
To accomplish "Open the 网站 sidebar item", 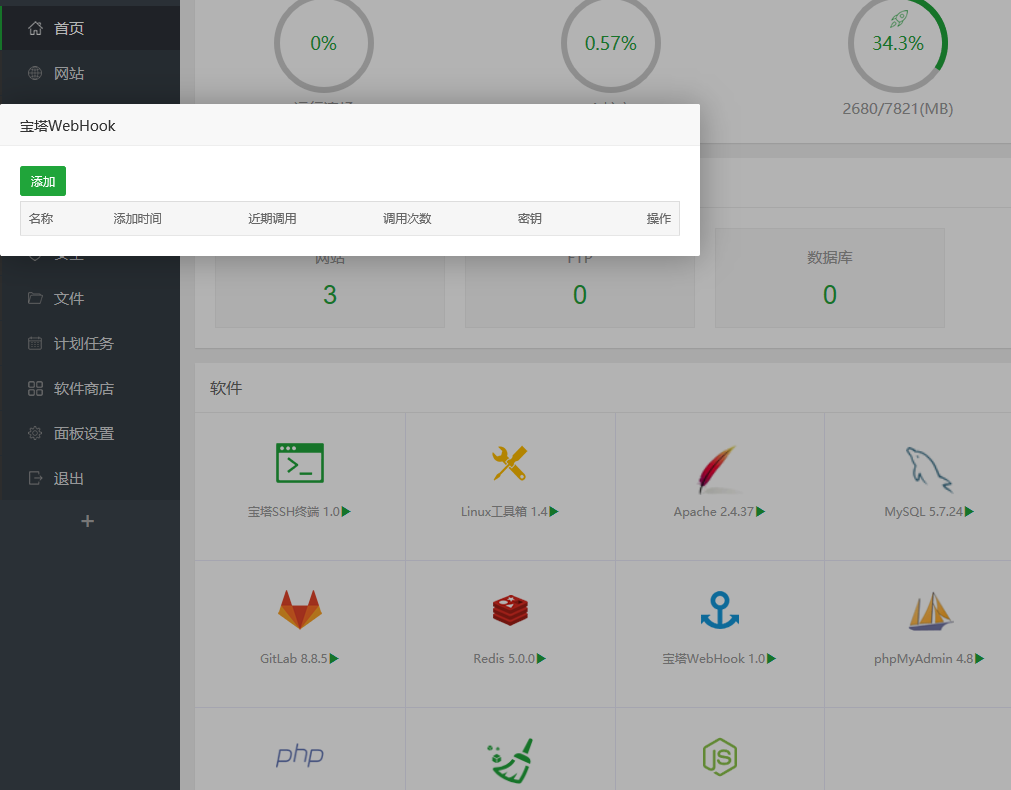I will (90, 73).
